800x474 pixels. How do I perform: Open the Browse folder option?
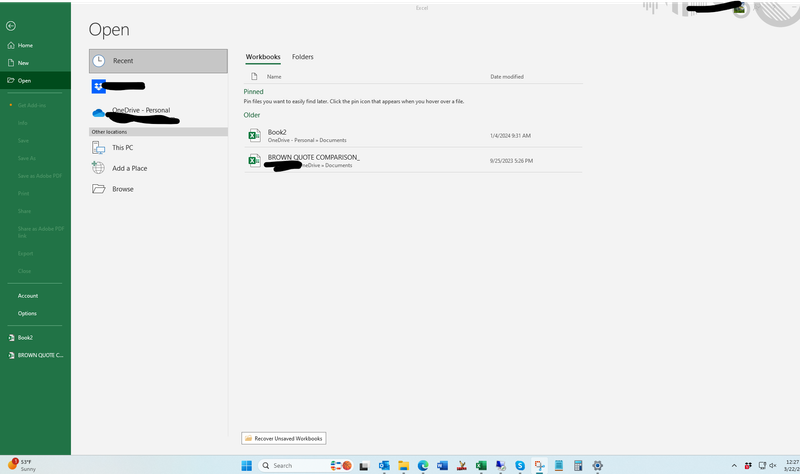[122, 189]
